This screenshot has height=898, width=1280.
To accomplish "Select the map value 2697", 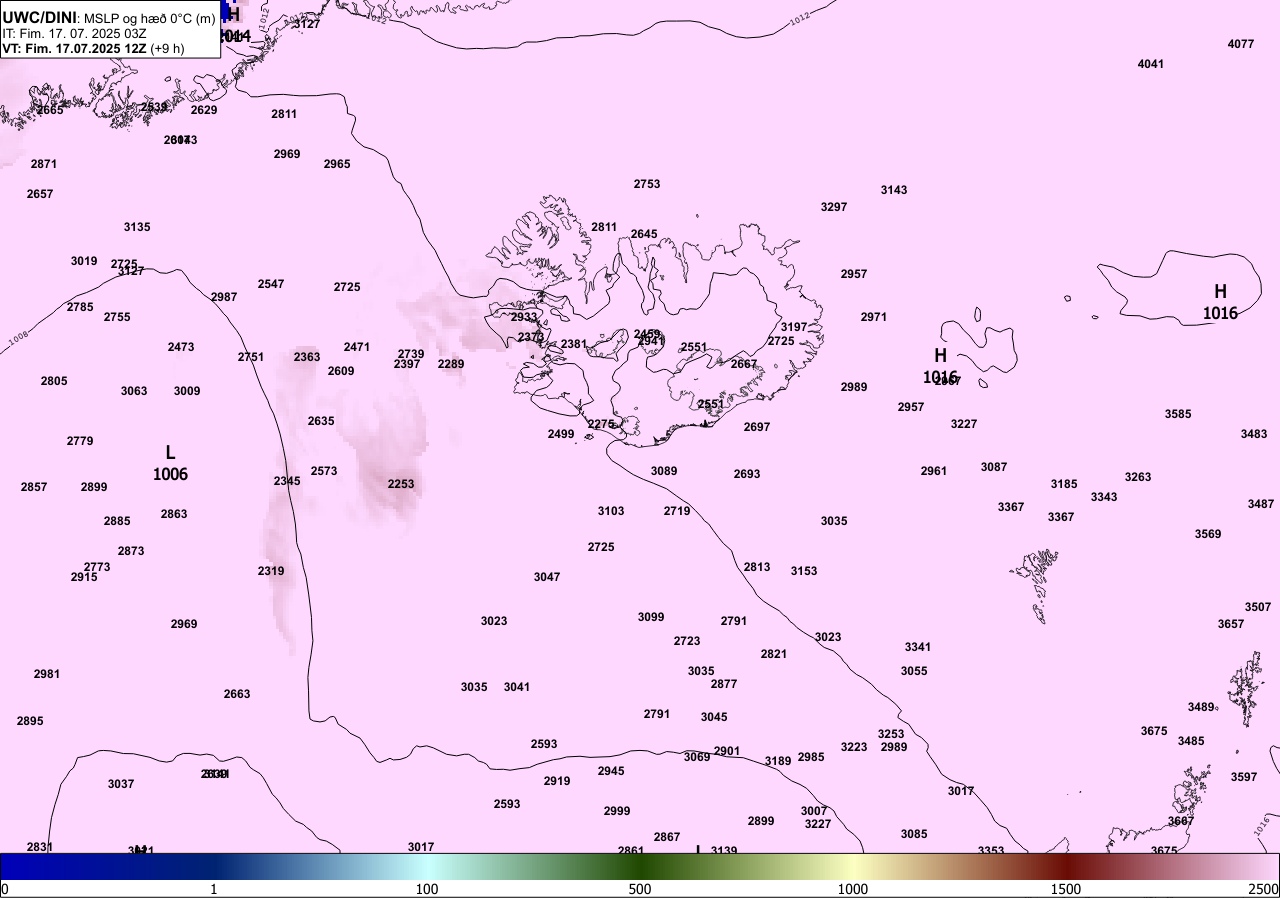I will pyautogui.click(x=757, y=427).
